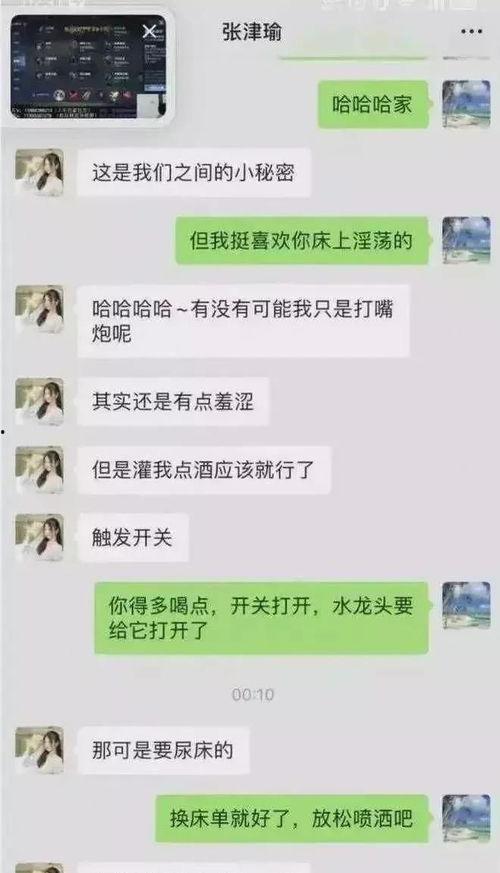The height and width of the screenshot is (873, 500).
Task: Tap beach avatar beside 你得多喝点 message
Action: (466, 606)
